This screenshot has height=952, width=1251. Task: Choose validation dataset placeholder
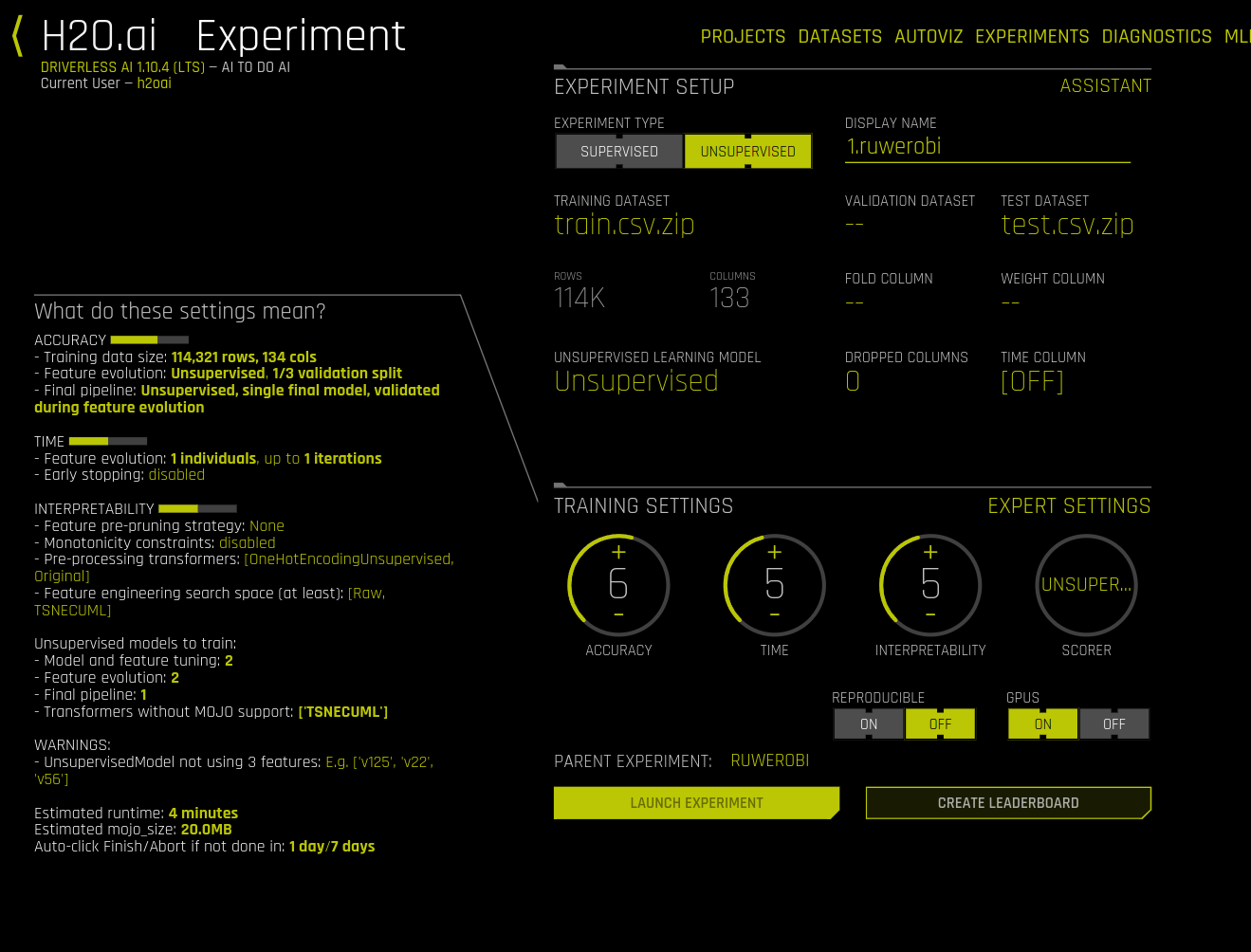[855, 225]
